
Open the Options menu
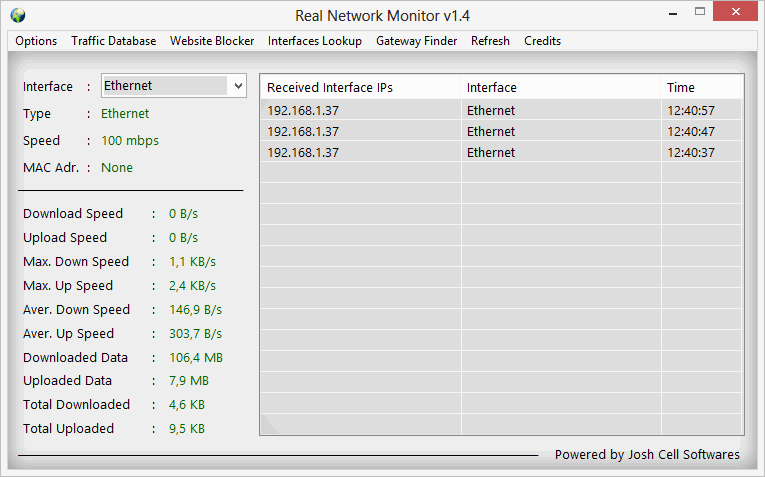[x=36, y=41]
